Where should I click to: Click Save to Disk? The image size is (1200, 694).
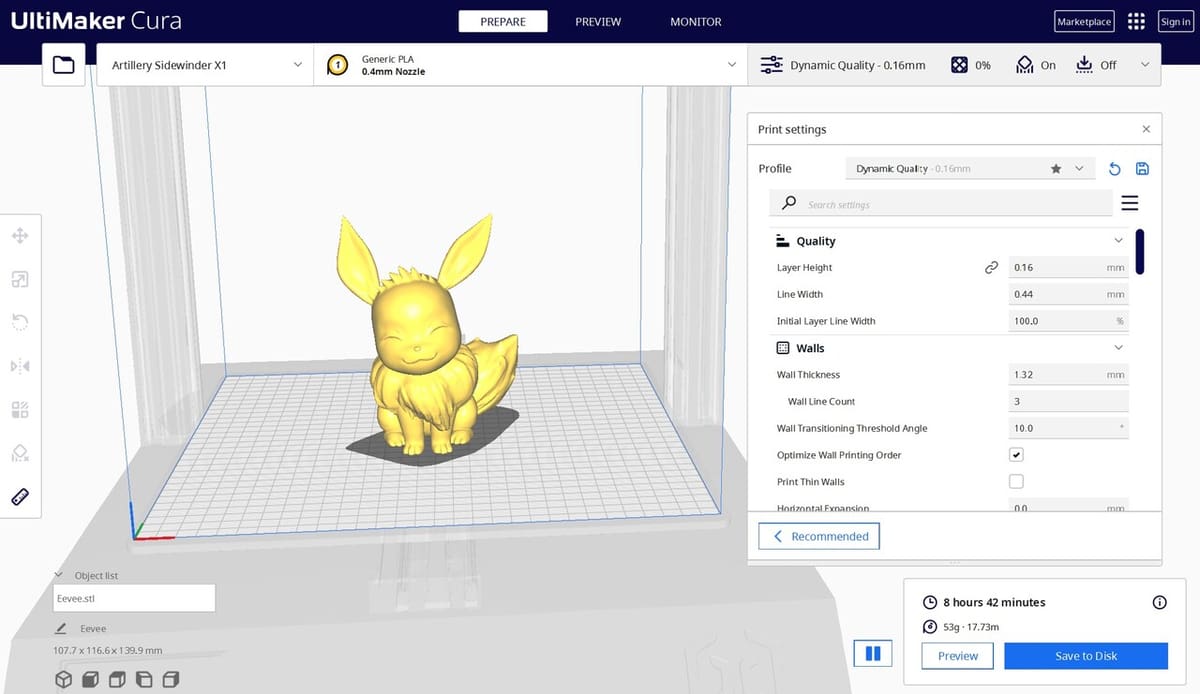1086,656
